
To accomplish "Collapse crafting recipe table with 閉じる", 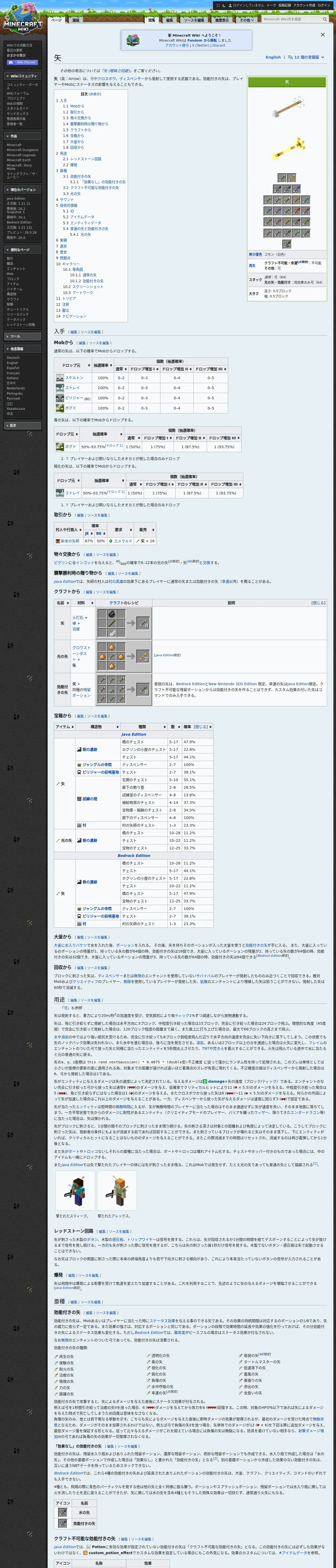I will (x=318, y=603).
